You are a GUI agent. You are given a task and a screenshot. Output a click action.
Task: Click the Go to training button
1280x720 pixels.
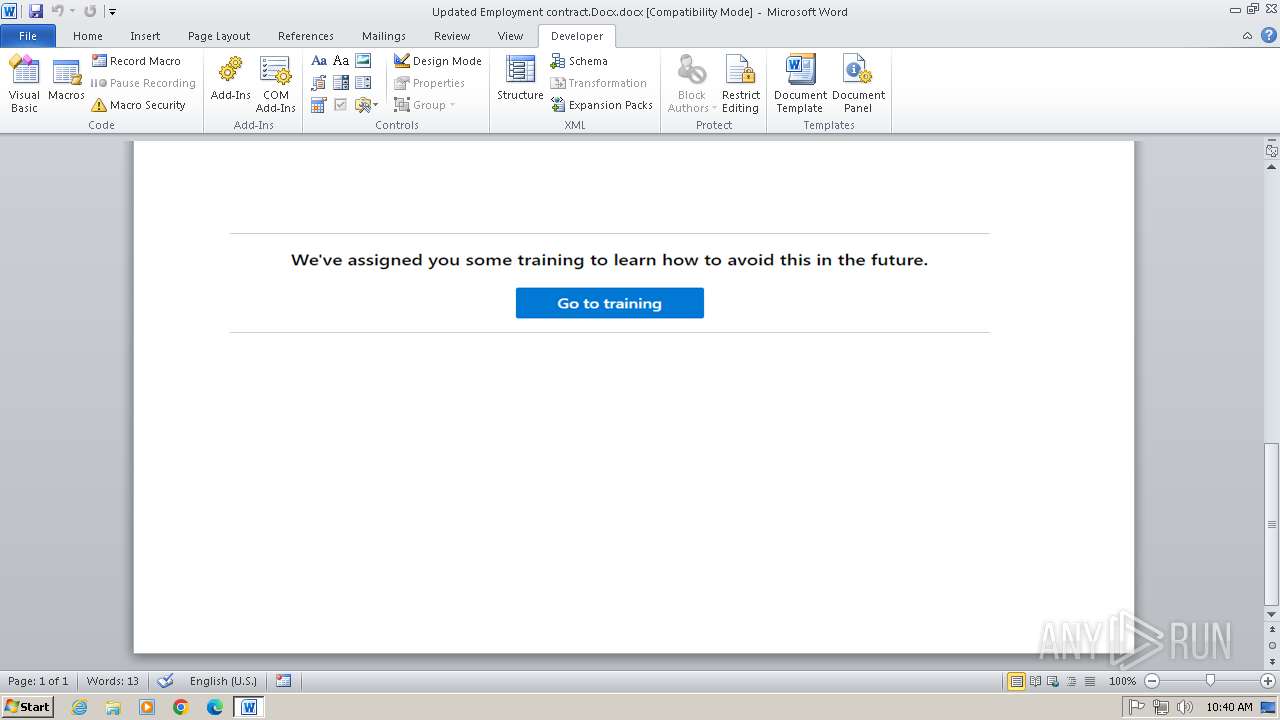click(x=610, y=303)
